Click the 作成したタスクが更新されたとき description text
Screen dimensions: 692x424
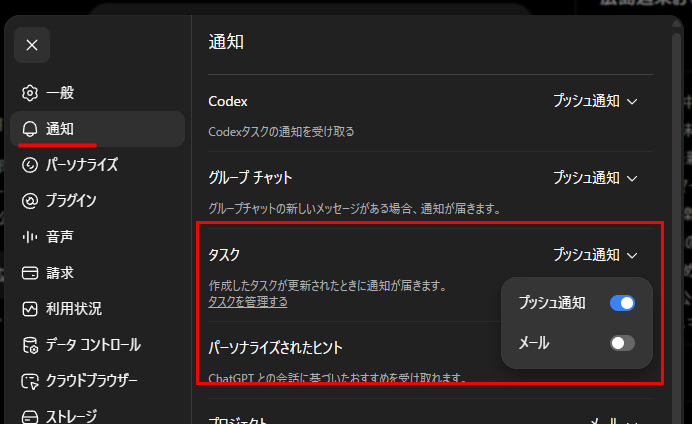(x=327, y=285)
